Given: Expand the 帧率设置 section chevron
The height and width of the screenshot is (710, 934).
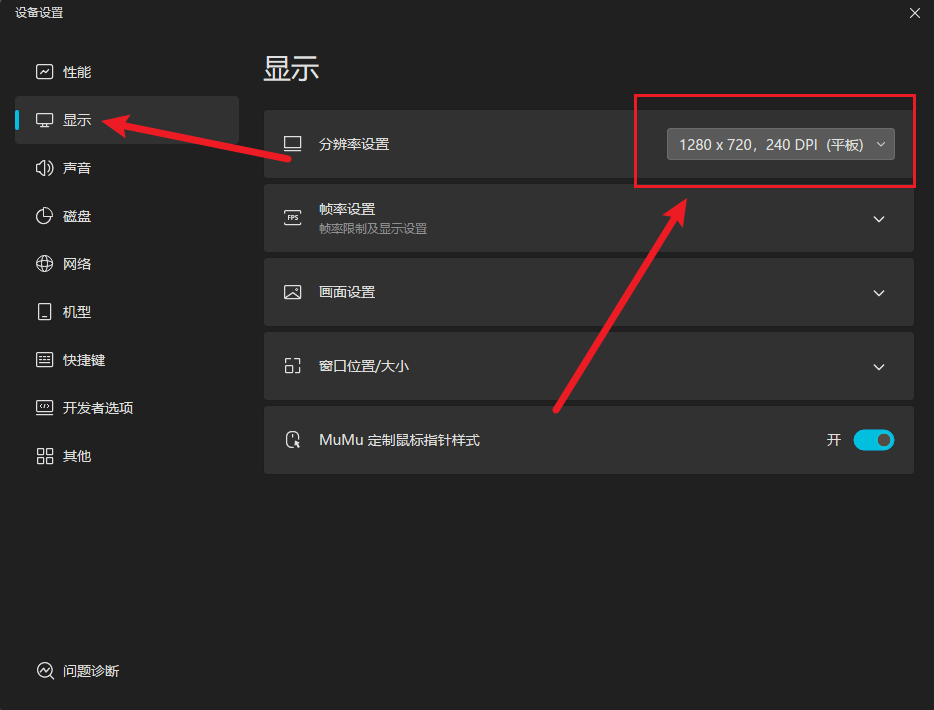Looking at the screenshot, I should click(x=879, y=219).
